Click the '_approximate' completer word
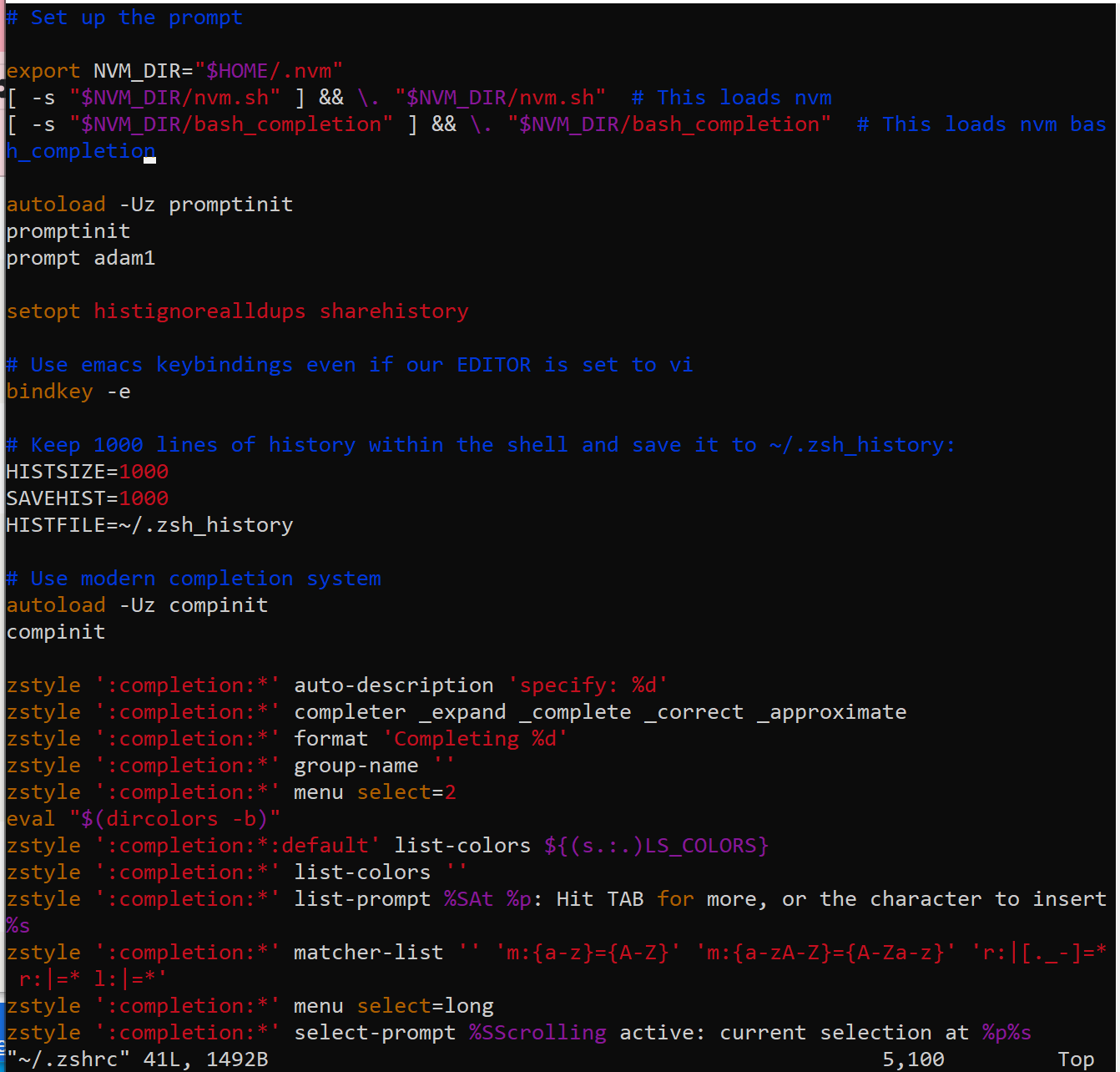This screenshot has height=1072, width=1120. click(832, 712)
